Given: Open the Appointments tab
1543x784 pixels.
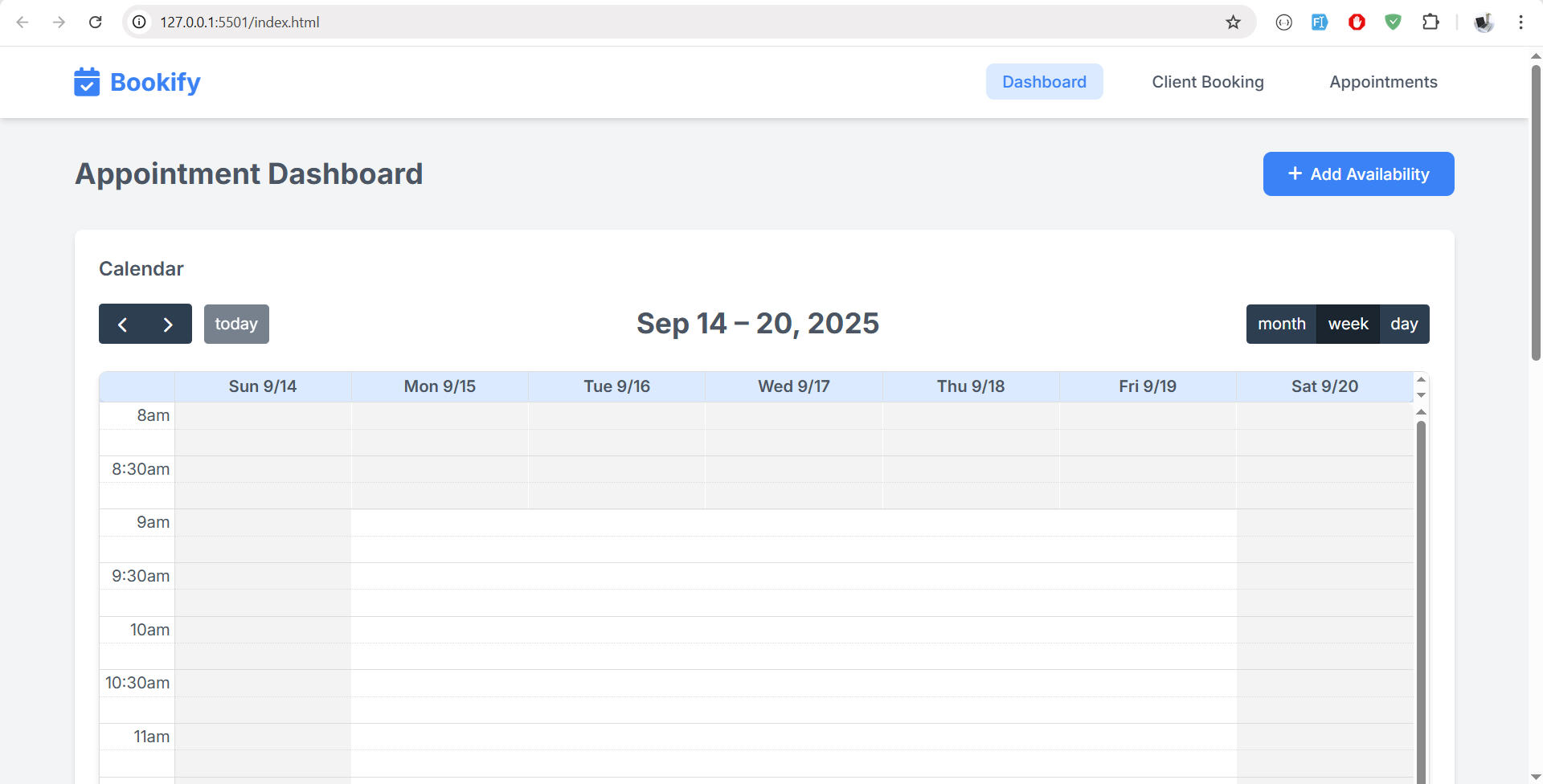Looking at the screenshot, I should [1383, 82].
